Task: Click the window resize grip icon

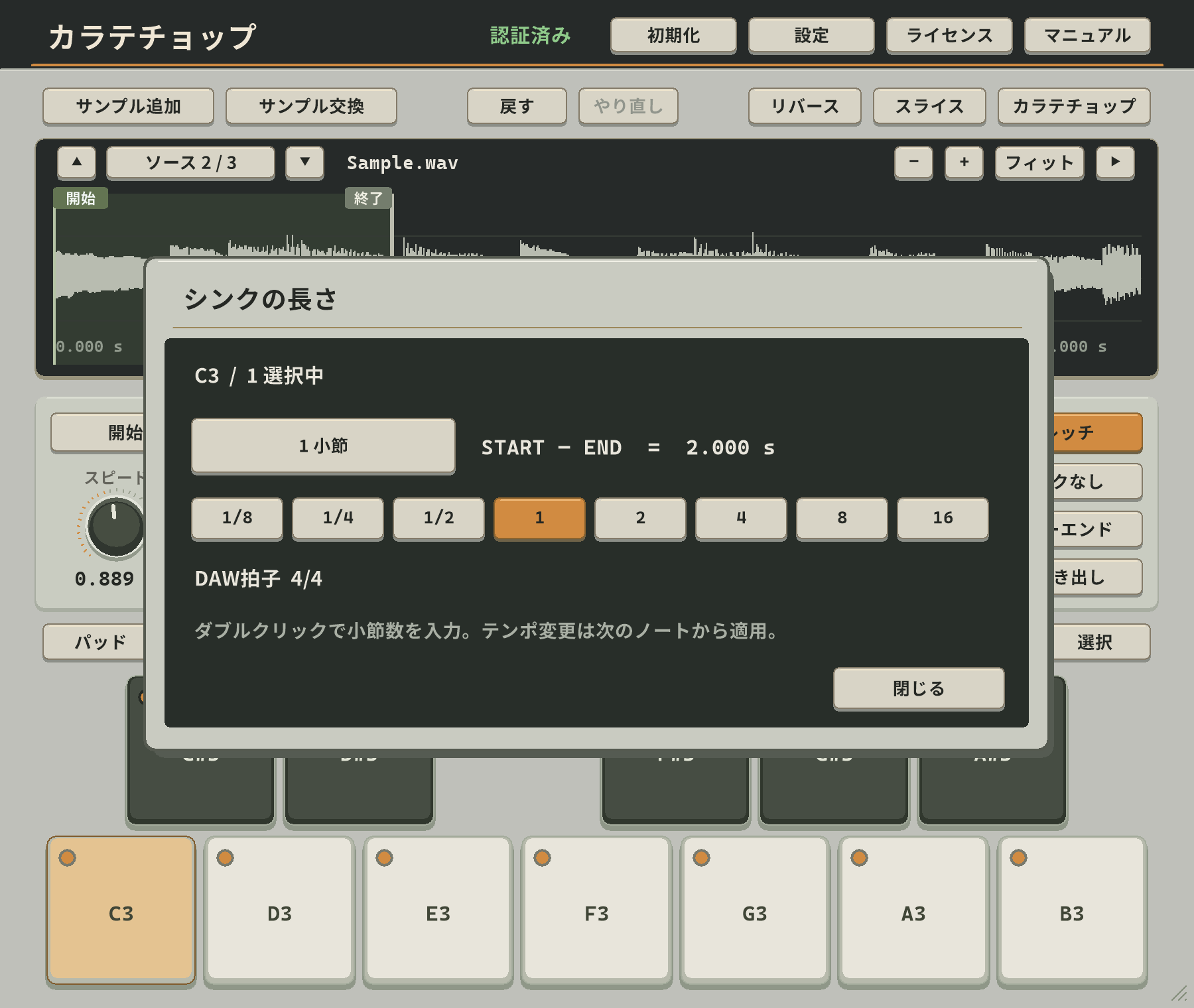Action: coord(1179,993)
